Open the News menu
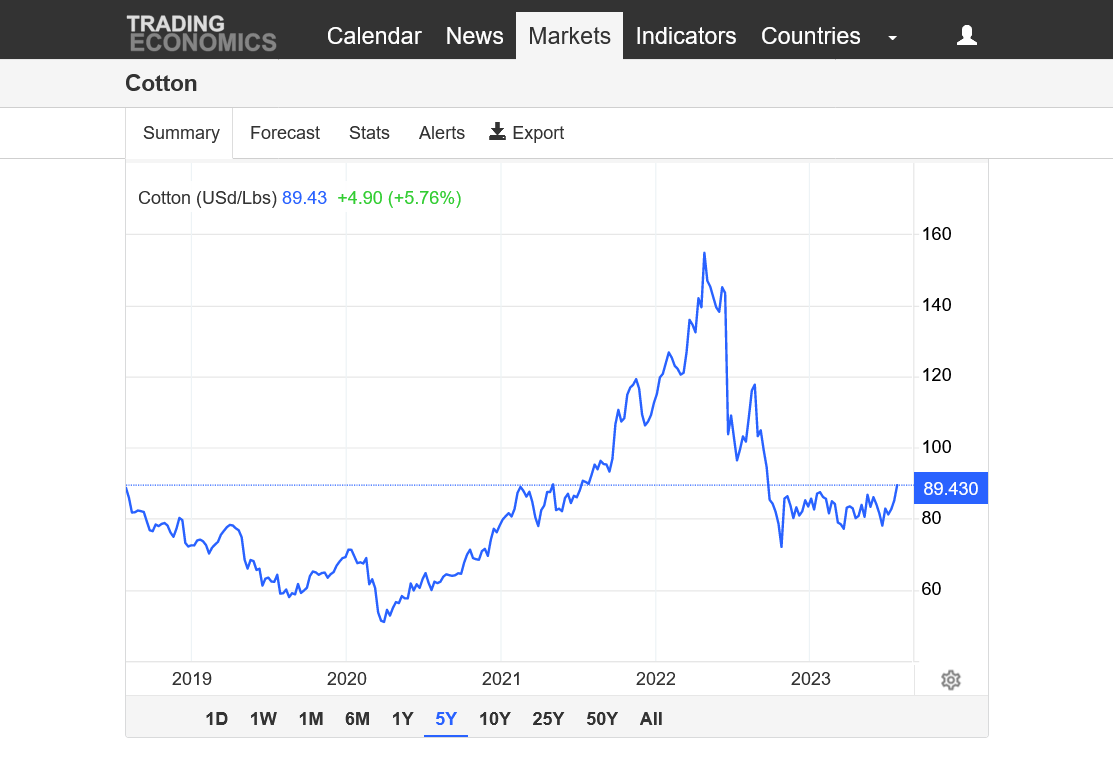The height and width of the screenshot is (760, 1113). pyautogui.click(x=474, y=35)
